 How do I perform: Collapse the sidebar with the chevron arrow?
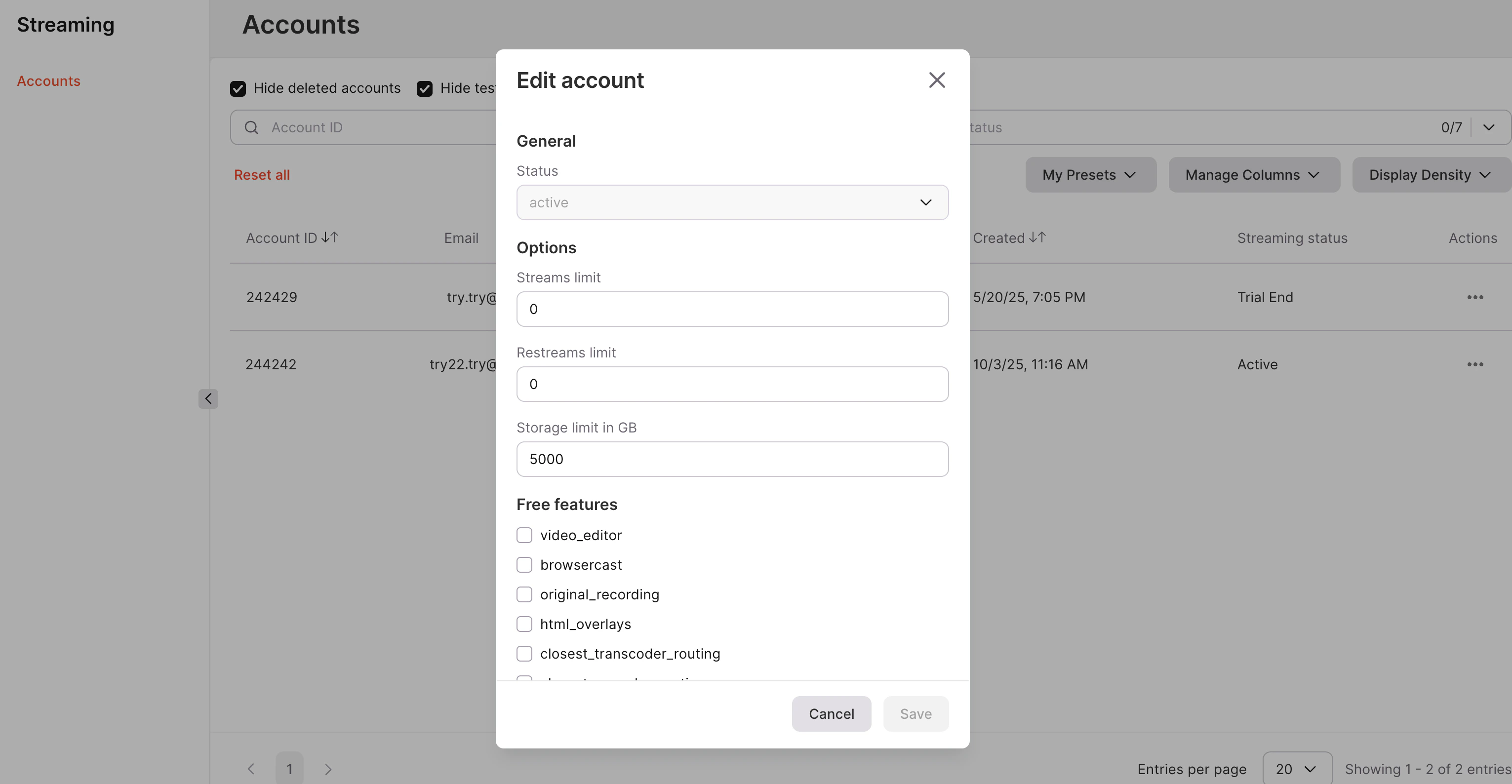(x=208, y=398)
